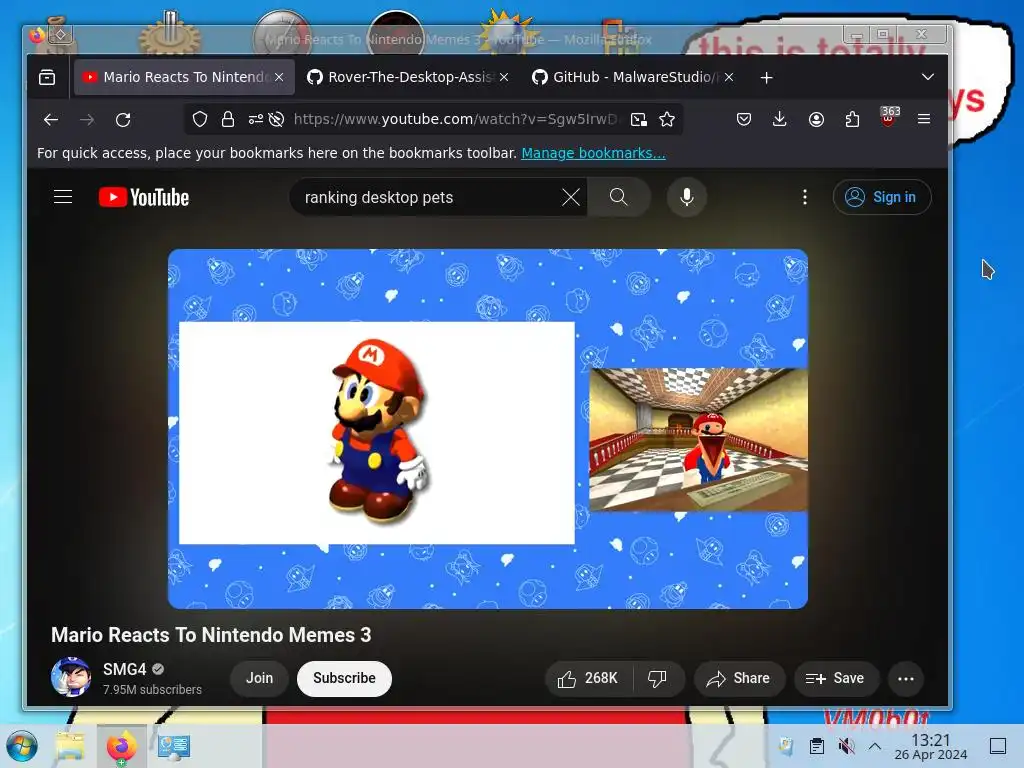Open the Extensions puzzle icon

pyautogui.click(x=852, y=119)
